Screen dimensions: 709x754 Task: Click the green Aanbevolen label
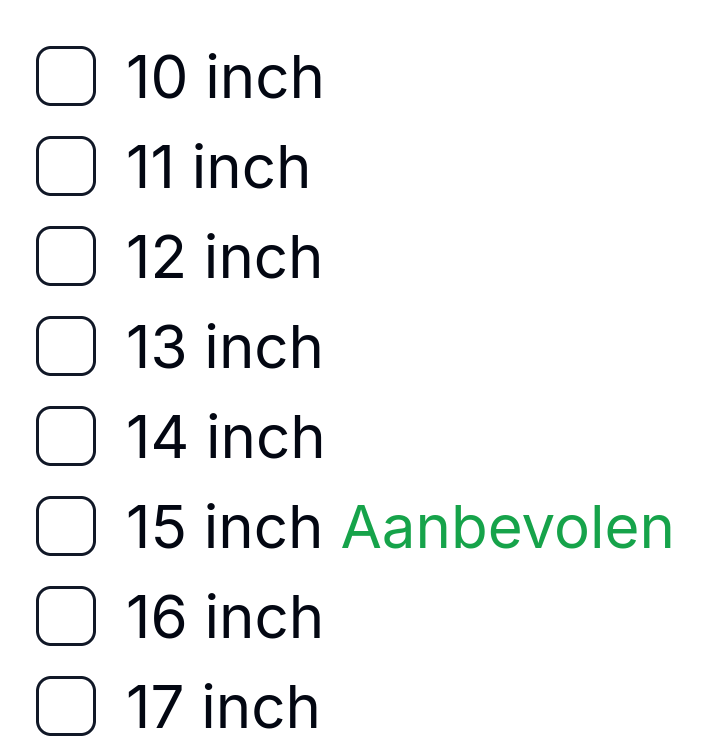[507, 527]
